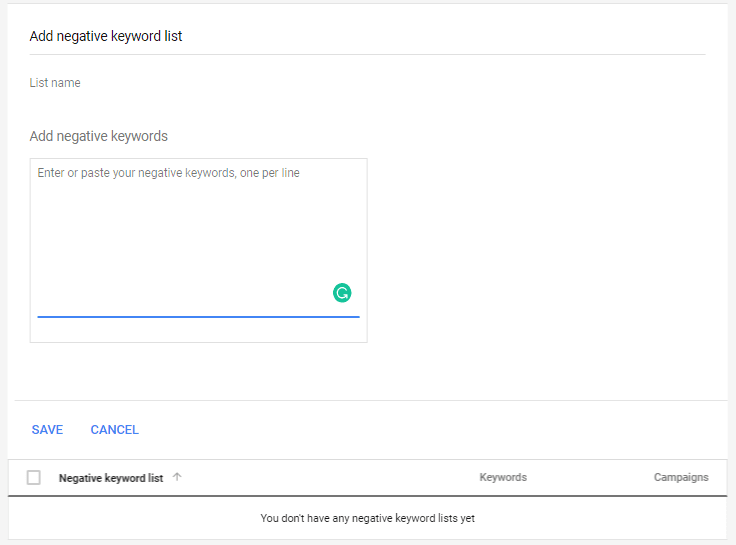Click the placeholder text 'Enter or paste your negative keywords'
Screen dimensions: 736x545
click(x=168, y=173)
